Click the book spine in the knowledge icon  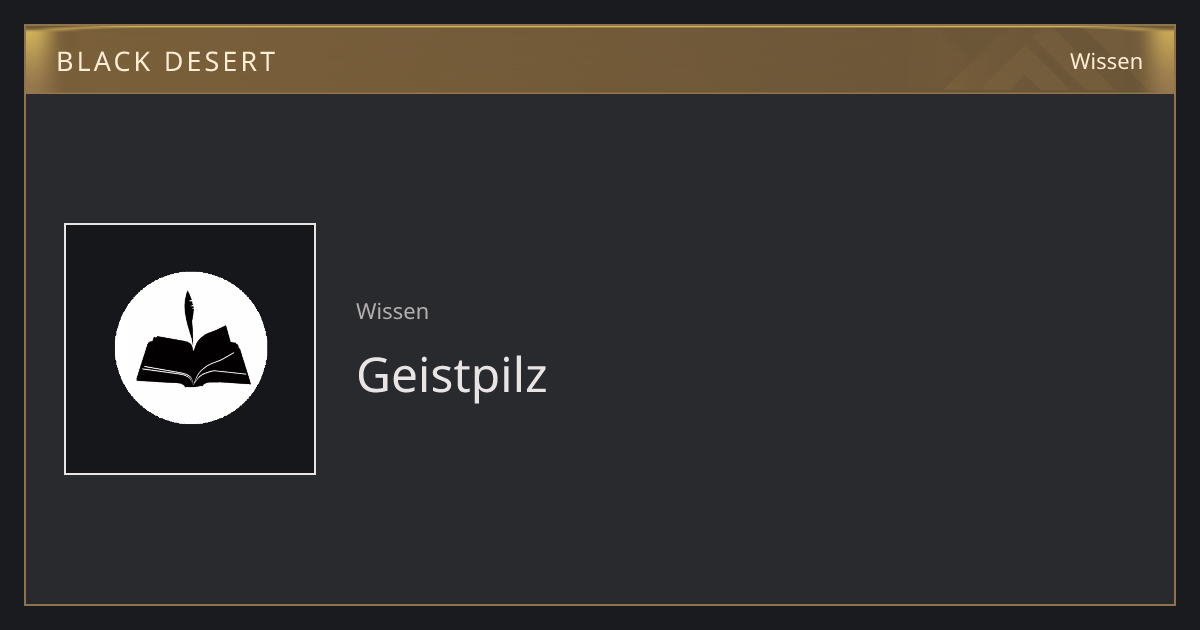coord(193,368)
